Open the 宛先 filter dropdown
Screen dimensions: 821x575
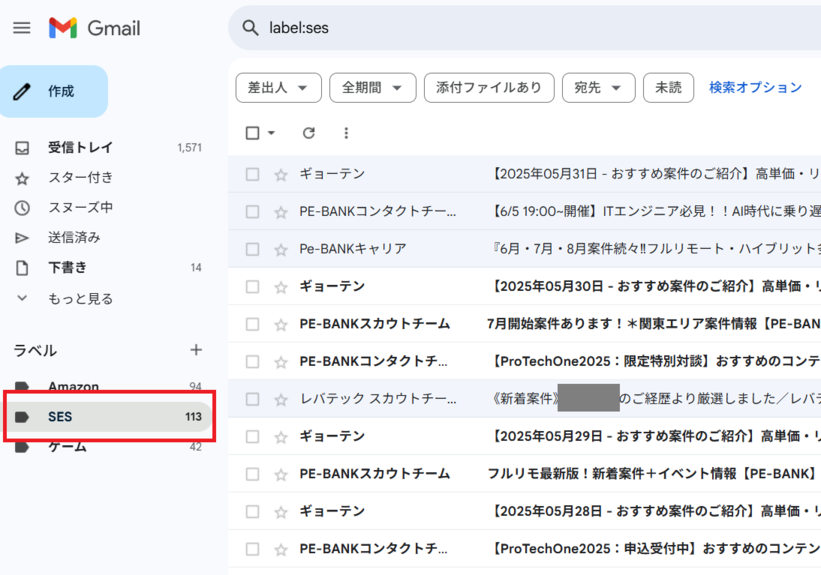(x=598, y=87)
